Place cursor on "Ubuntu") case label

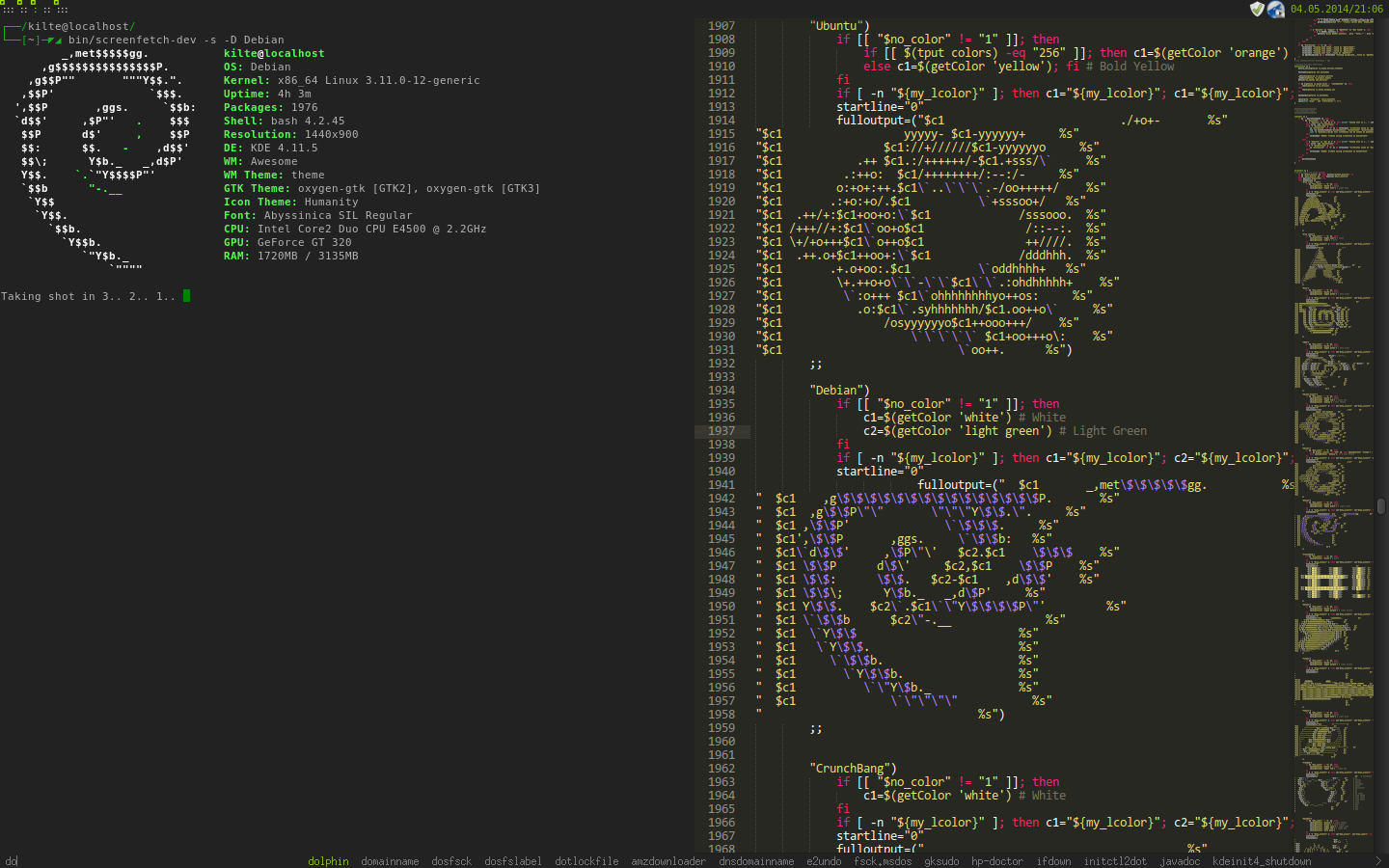pos(839,26)
